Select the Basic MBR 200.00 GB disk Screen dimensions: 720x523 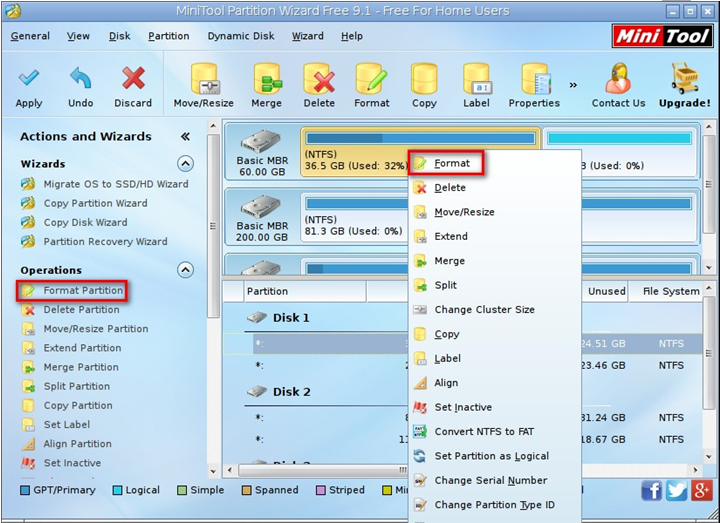click(x=262, y=218)
